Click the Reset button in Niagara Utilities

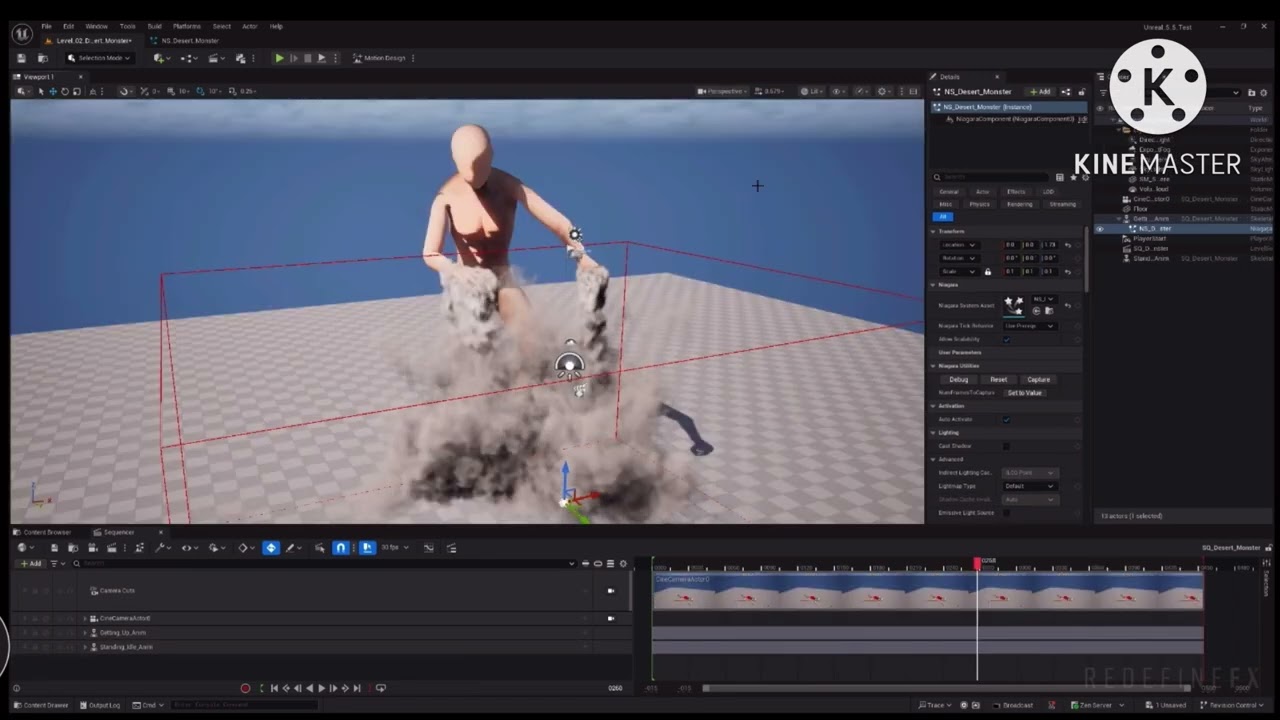point(998,380)
